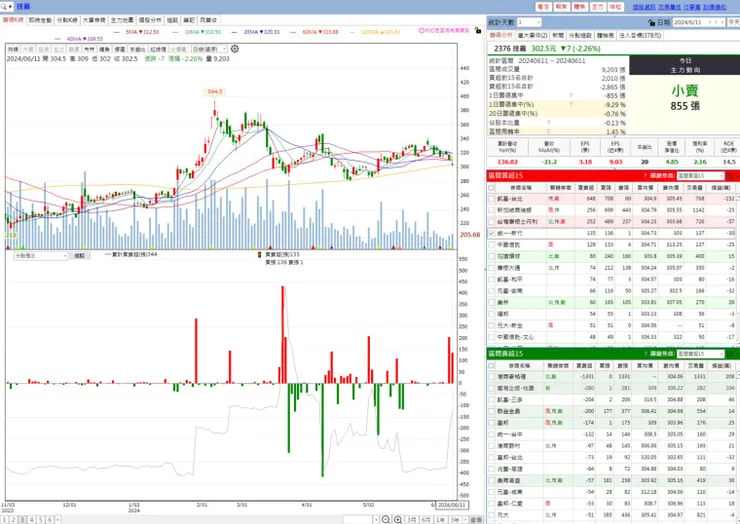740x524 pixels.
Task: Open the 主力 red button at top
Action: click(x=597, y=7)
